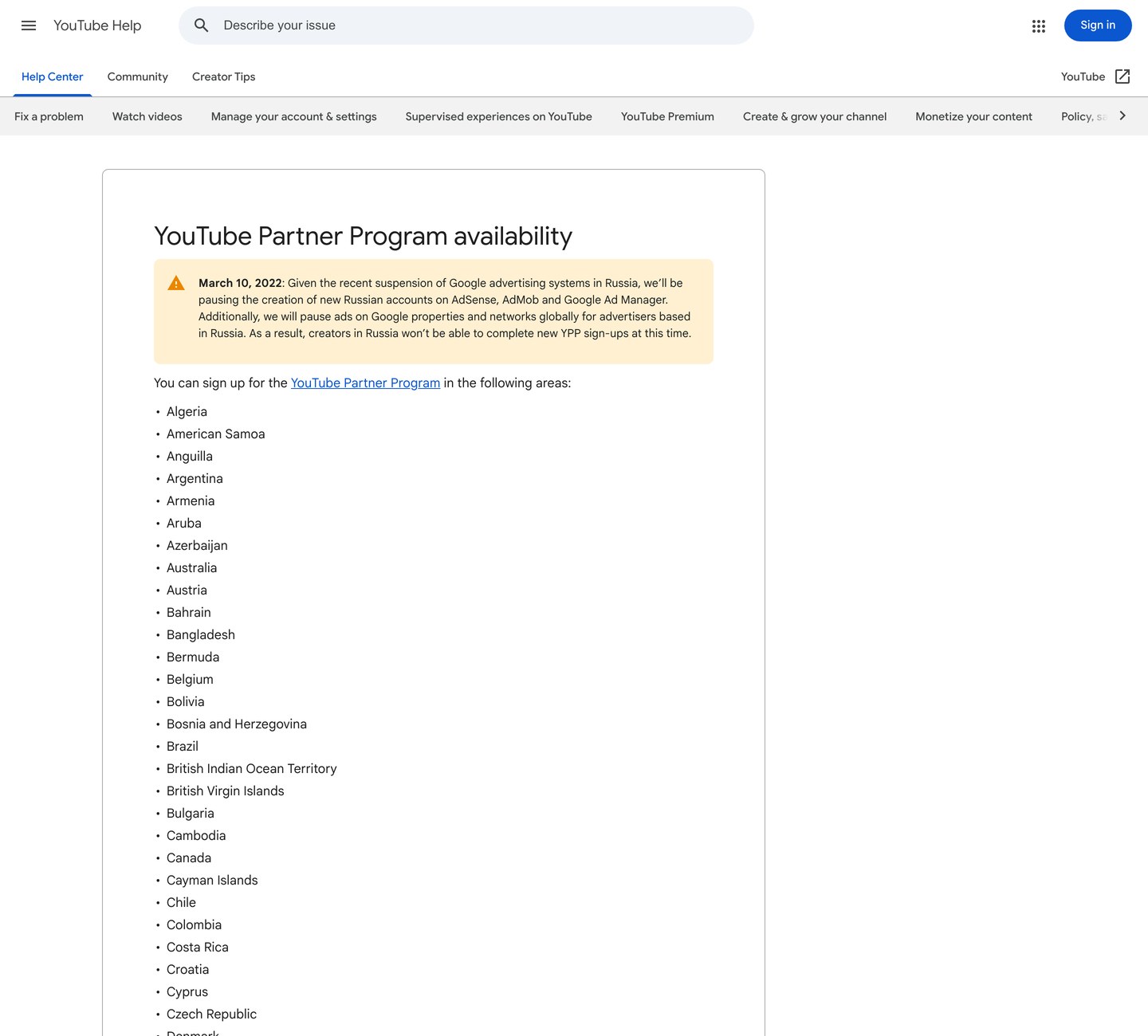1148x1036 pixels.
Task: Open Manage your account & settings
Action: point(294,116)
